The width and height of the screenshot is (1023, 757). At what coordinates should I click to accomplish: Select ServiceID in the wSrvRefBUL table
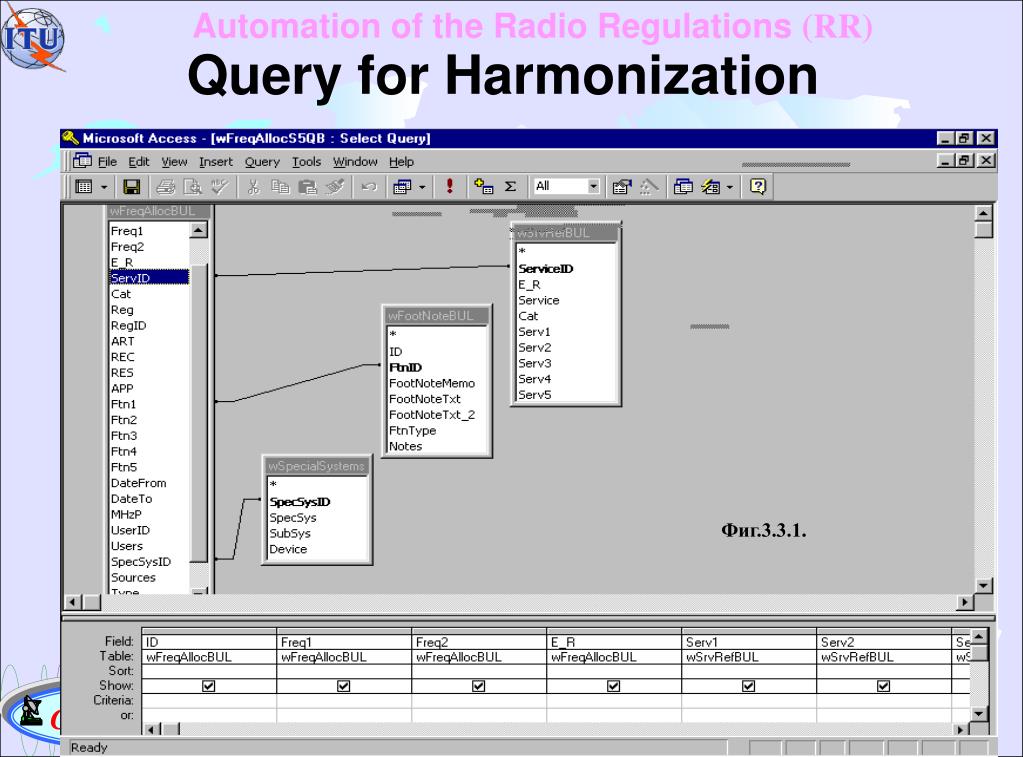(x=566, y=269)
